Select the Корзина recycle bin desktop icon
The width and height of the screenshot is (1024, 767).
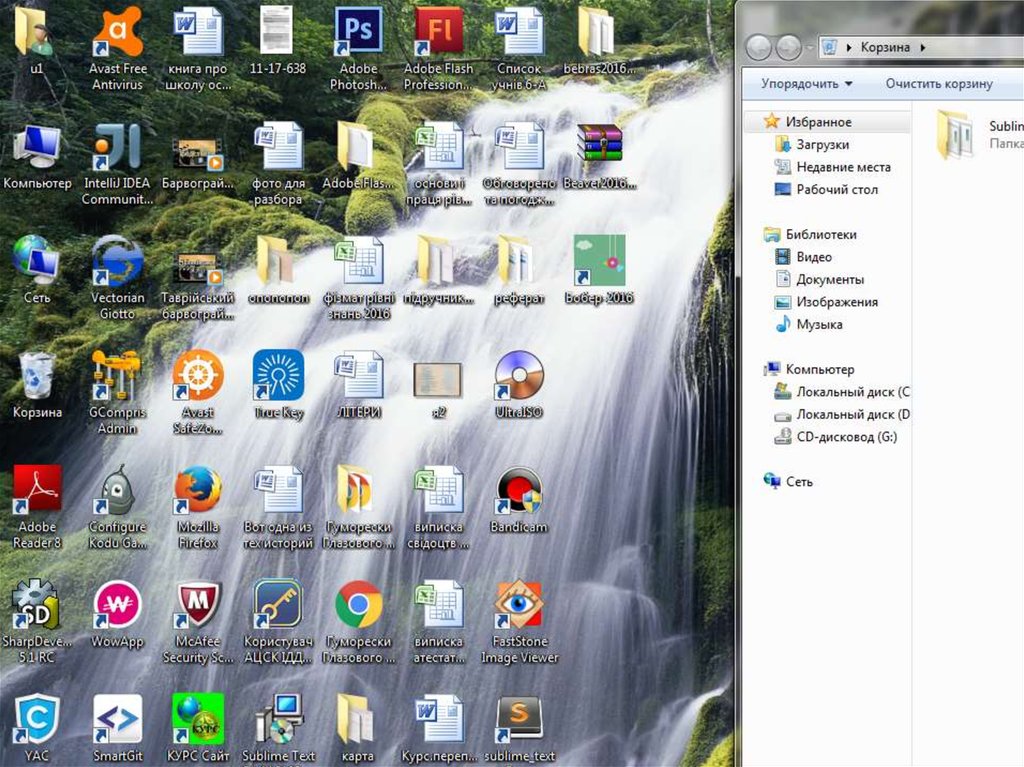(x=37, y=378)
